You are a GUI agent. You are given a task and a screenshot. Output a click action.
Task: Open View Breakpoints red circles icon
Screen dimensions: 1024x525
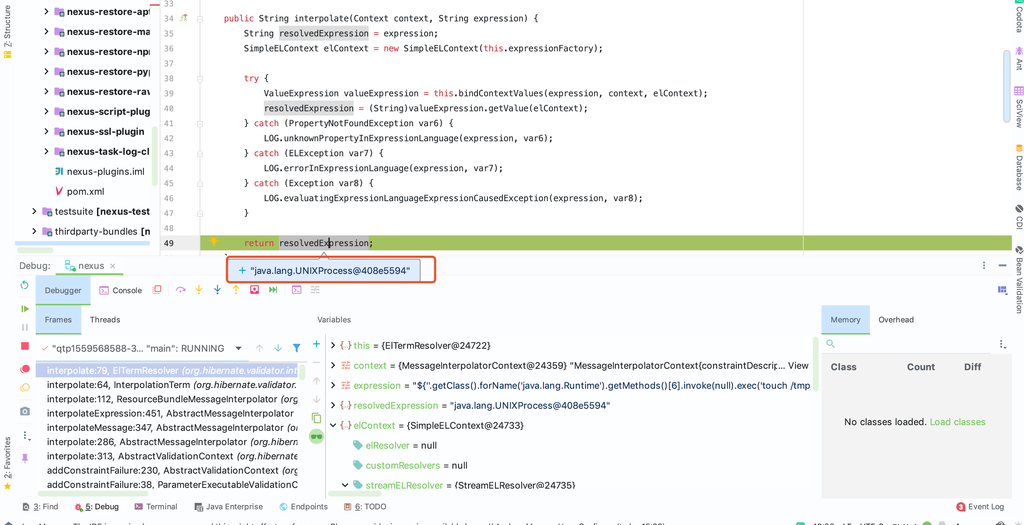click(25, 369)
